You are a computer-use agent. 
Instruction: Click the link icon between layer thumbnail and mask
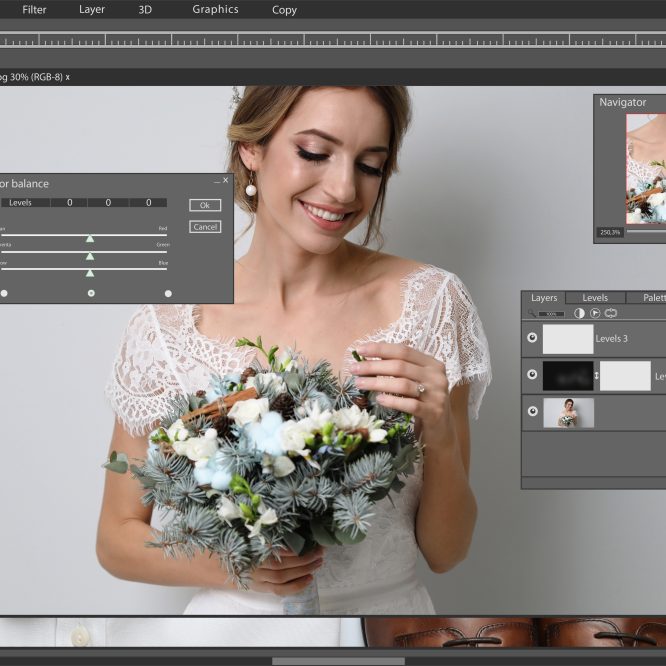[597, 376]
